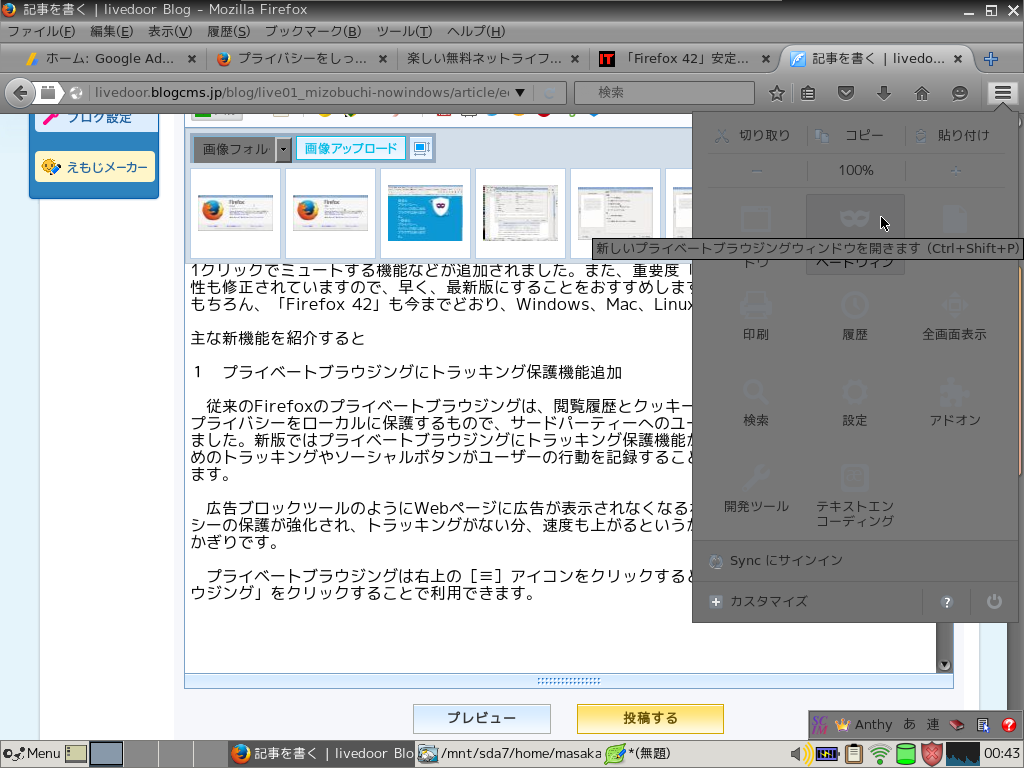Screen dimensions: 1024x768
Task: Click the address bar URL field
Action: point(302,93)
